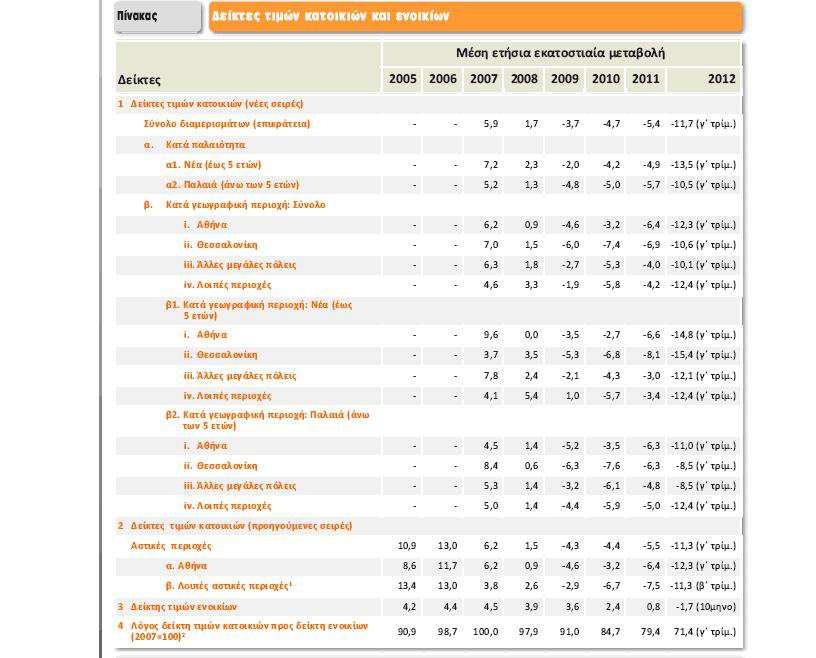This screenshot has height=658, width=816.
Task: Click 2005 value 90,9 in the ratio row
Action: coord(406,631)
